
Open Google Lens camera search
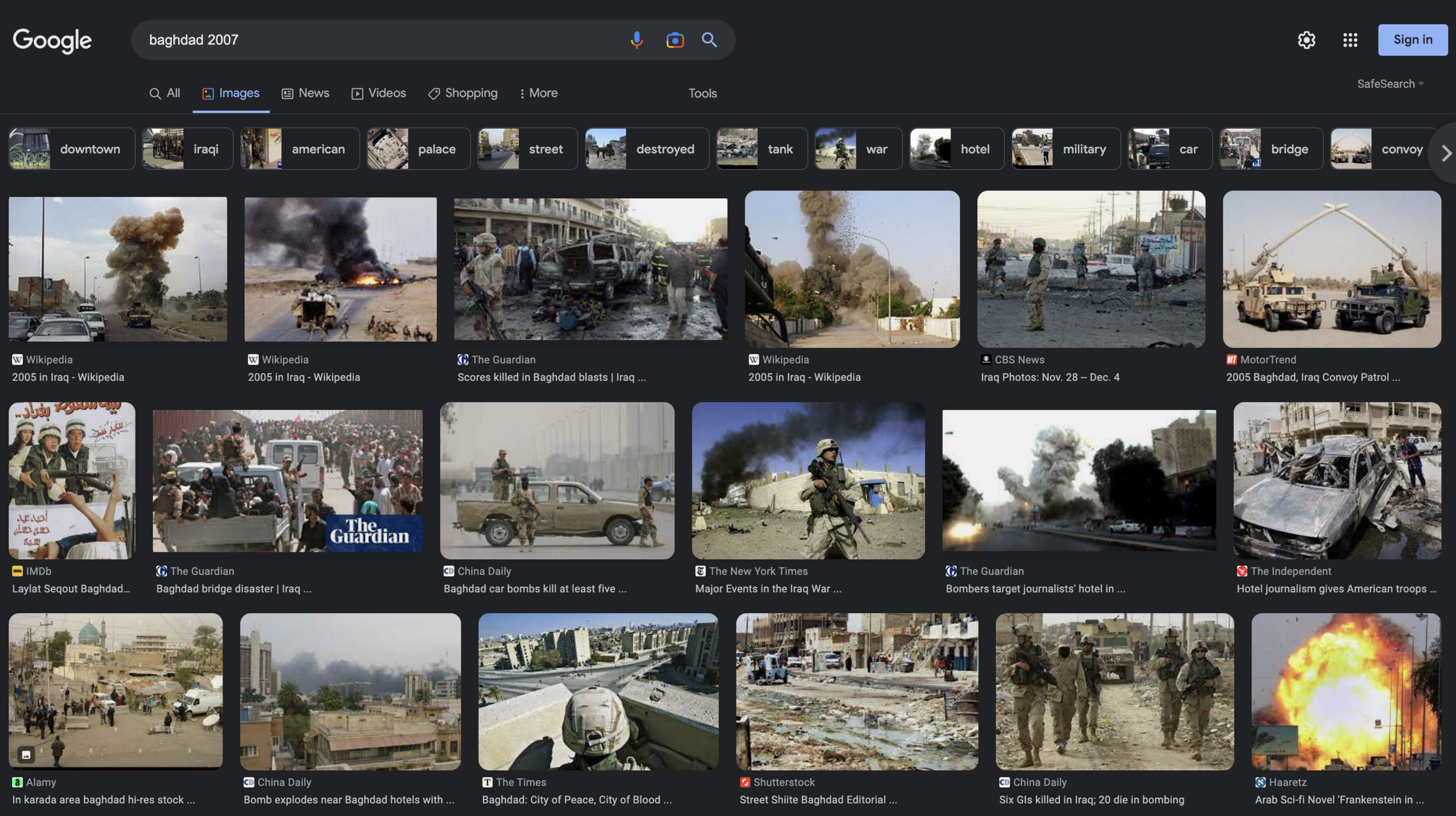pos(674,40)
